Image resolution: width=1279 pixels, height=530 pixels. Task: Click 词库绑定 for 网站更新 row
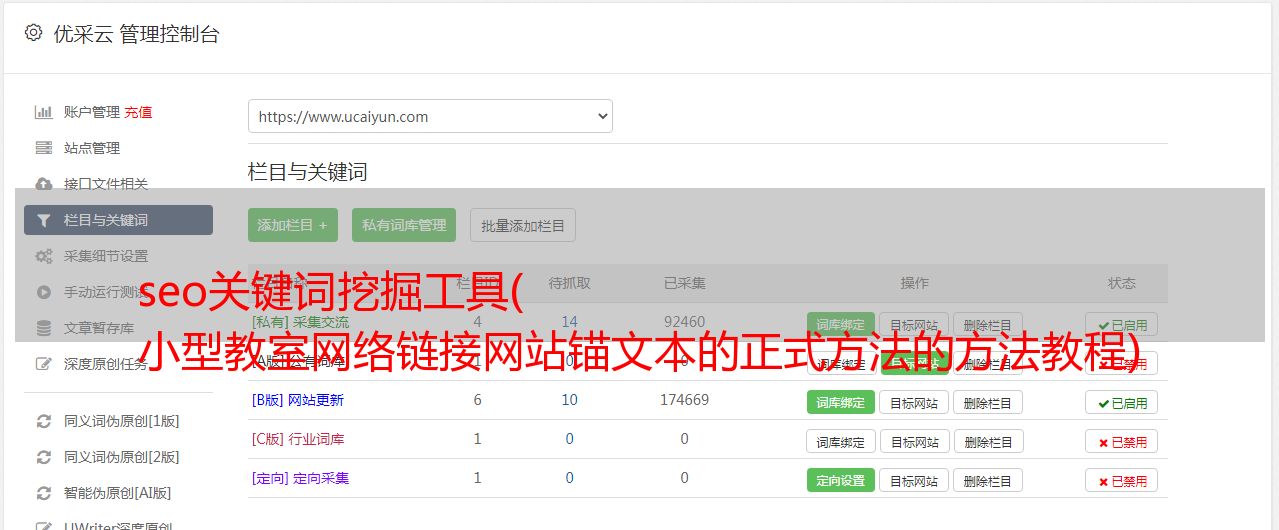[x=841, y=402]
